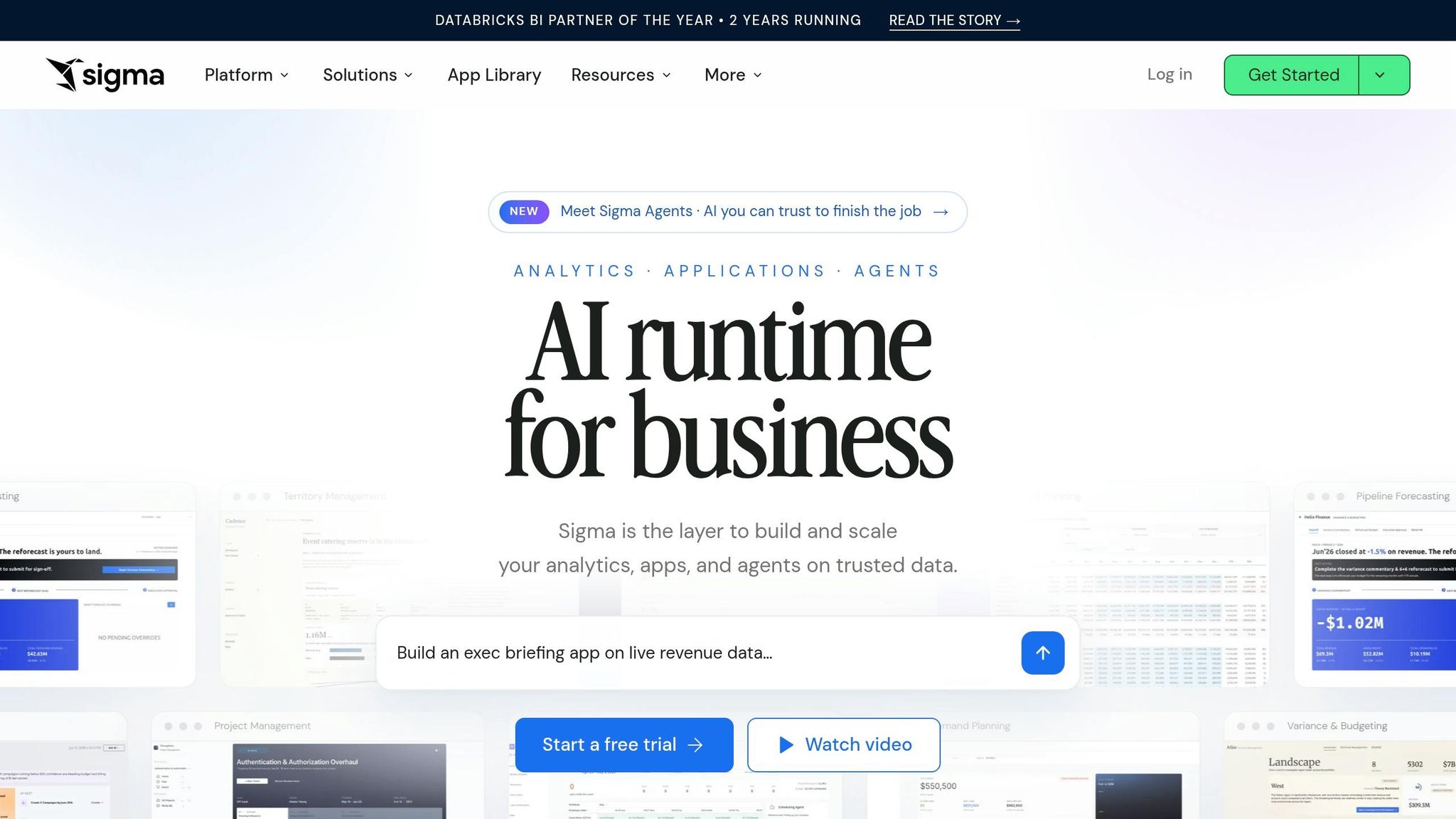
Task: Expand the Platform menu
Action: coord(247,75)
